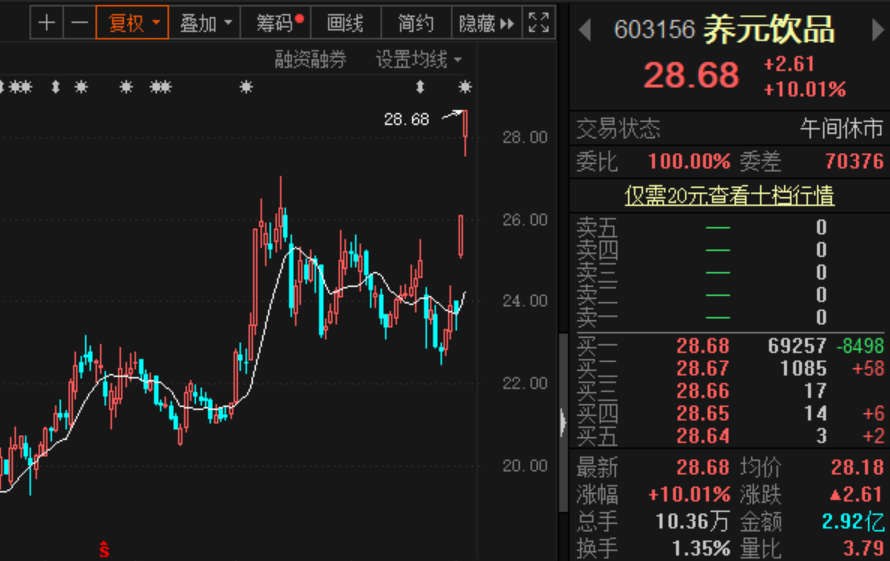
Task: Open the 融资融券 margin trading view
Action: pyautogui.click(x=310, y=60)
